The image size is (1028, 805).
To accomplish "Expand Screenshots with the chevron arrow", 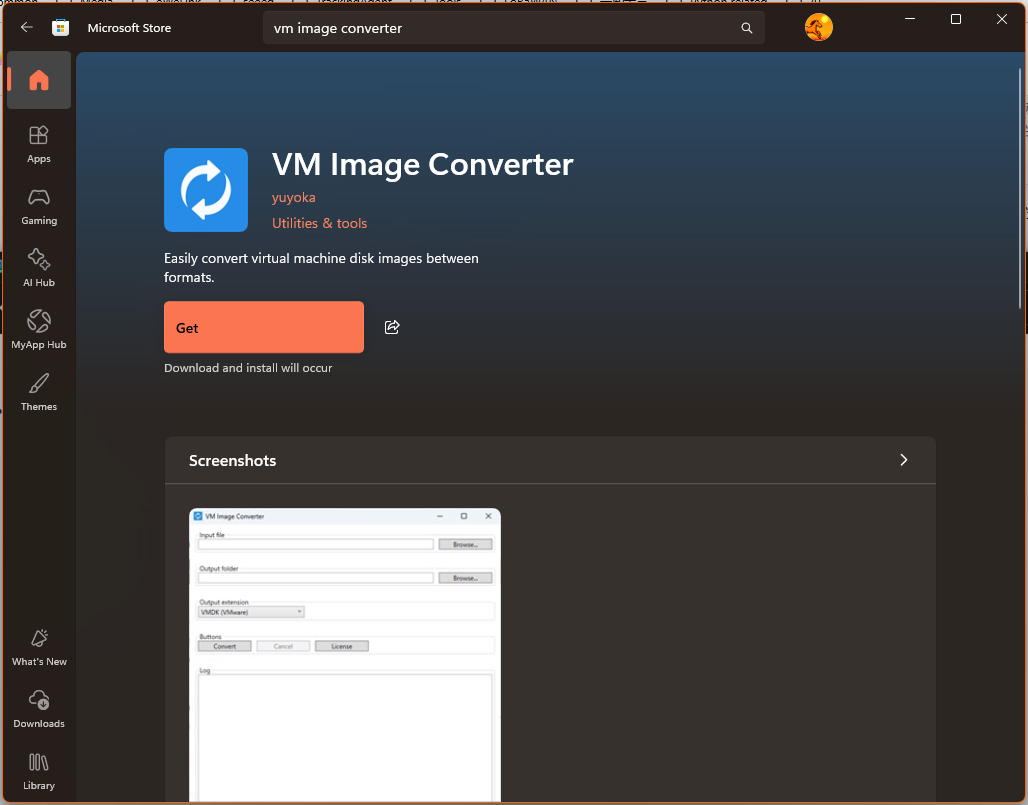I will 903,460.
